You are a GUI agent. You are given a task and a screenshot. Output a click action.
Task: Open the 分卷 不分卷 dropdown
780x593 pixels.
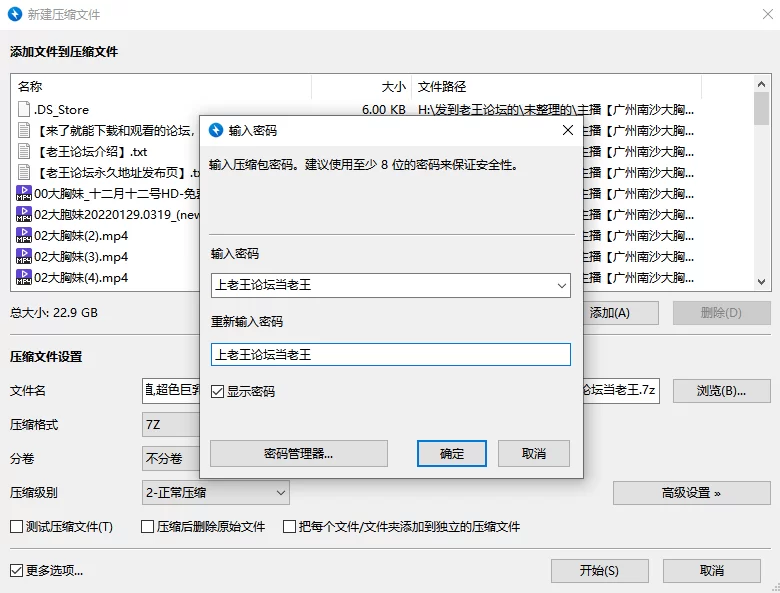[171, 458]
